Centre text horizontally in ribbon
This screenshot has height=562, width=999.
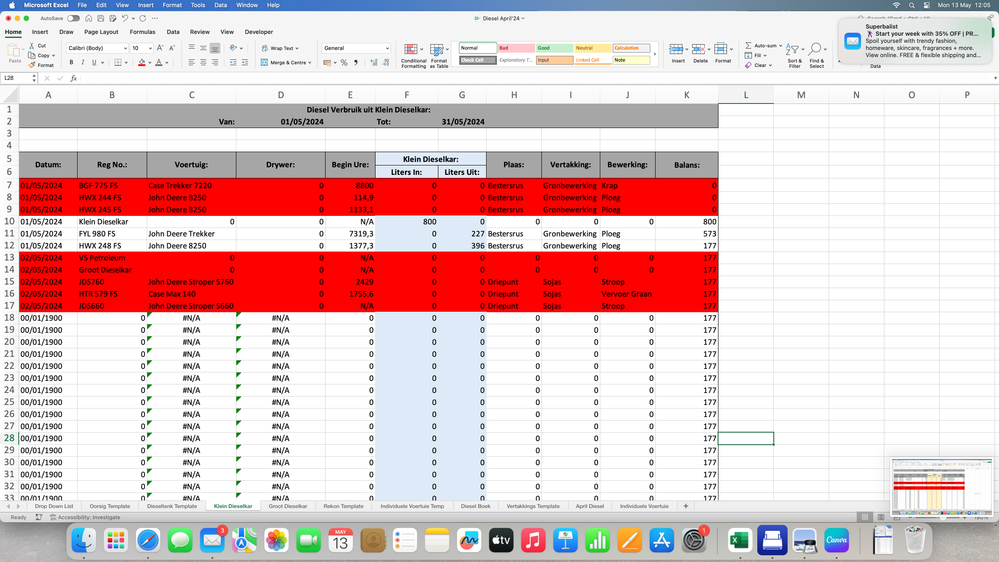point(203,62)
